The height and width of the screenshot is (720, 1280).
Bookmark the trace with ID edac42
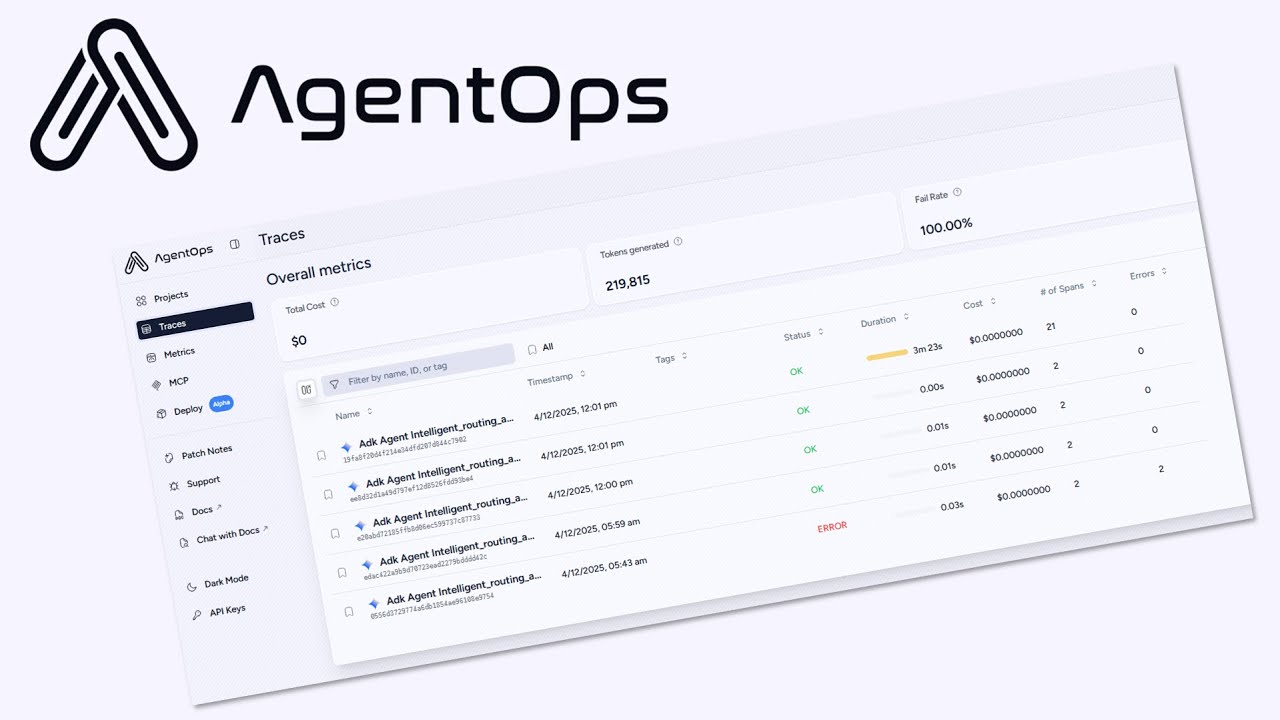pos(342,573)
